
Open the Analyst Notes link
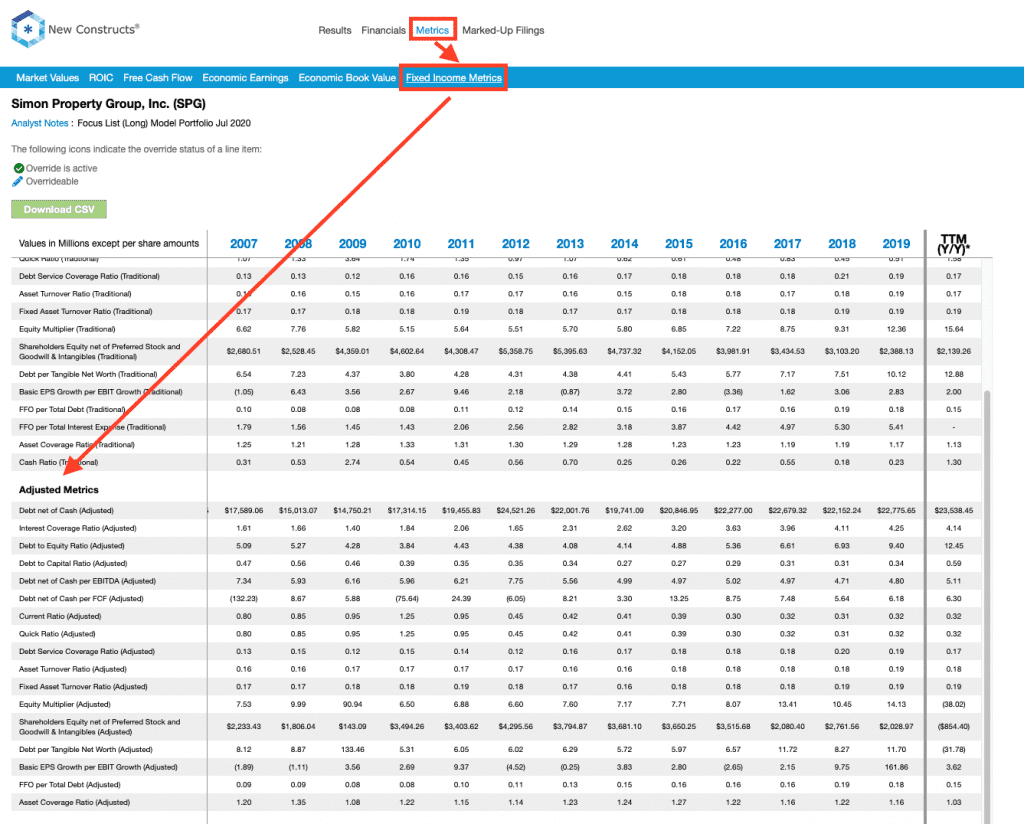coord(40,123)
